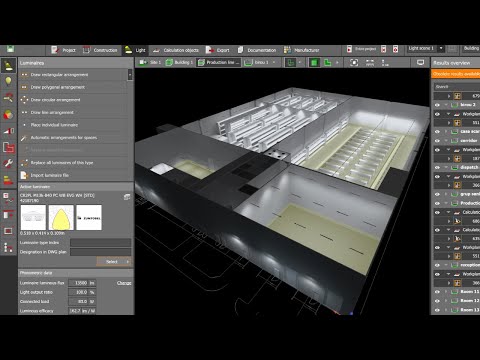This screenshot has height=360, width=480.
Task: Click the red luminaire list graph icon
Action: 8,198
